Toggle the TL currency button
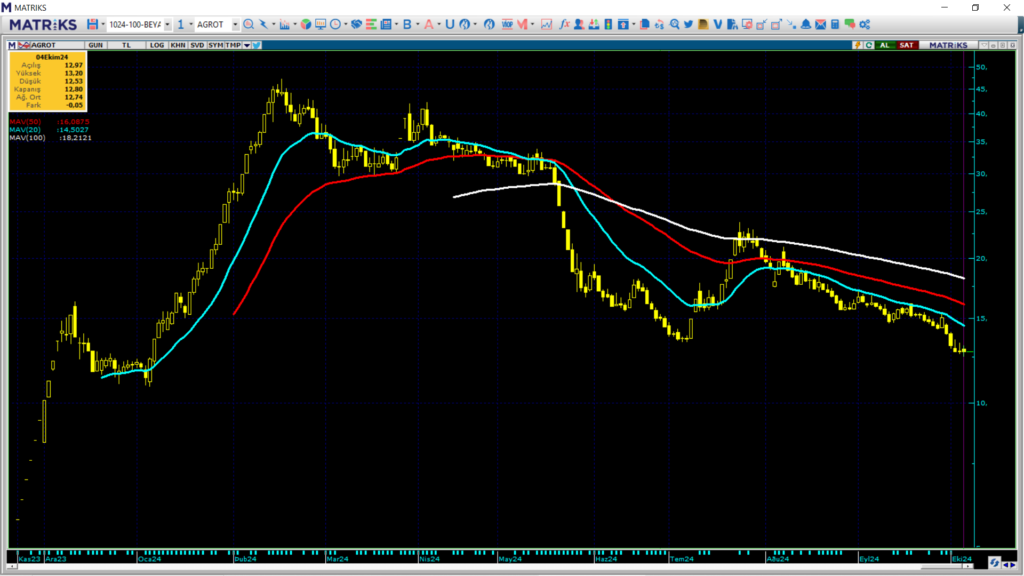This screenshot has width=1024, height=576. click(x=127, y=45)
